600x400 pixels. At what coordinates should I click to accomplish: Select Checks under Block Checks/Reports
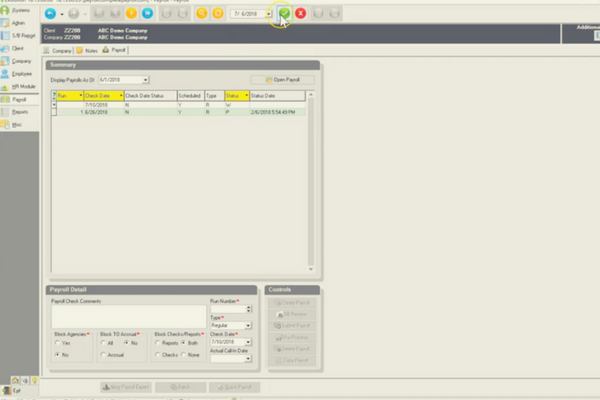click(158, 355)
